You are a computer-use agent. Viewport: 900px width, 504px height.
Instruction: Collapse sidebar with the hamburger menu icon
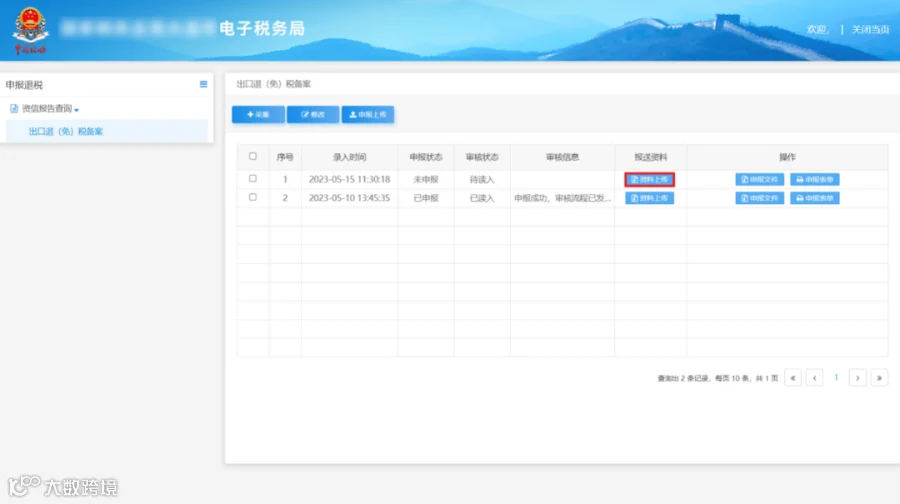tap(203, 84)
